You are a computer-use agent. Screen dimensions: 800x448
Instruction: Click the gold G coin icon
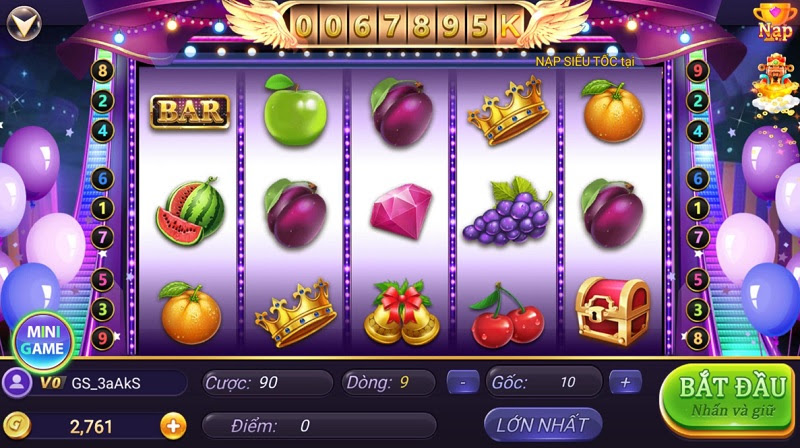click(x=17, y=426)
